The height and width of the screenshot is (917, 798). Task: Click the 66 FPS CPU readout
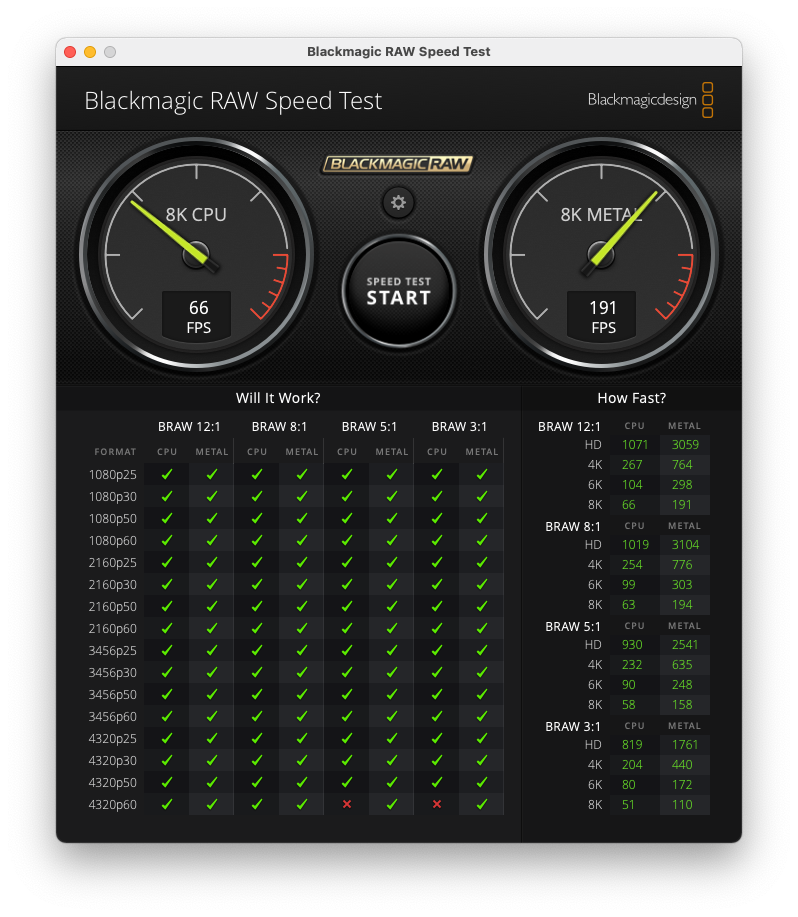click(x=197, y=316)
